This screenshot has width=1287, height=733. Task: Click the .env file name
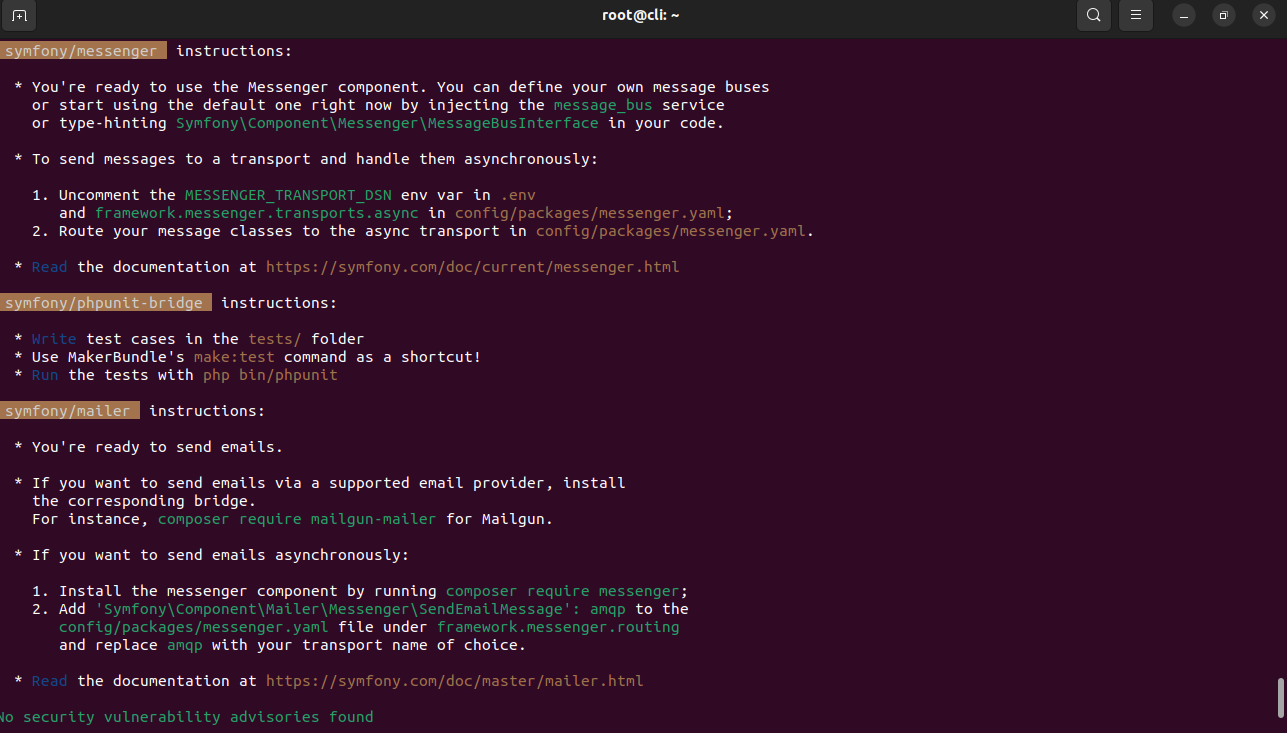click(517, 195)
